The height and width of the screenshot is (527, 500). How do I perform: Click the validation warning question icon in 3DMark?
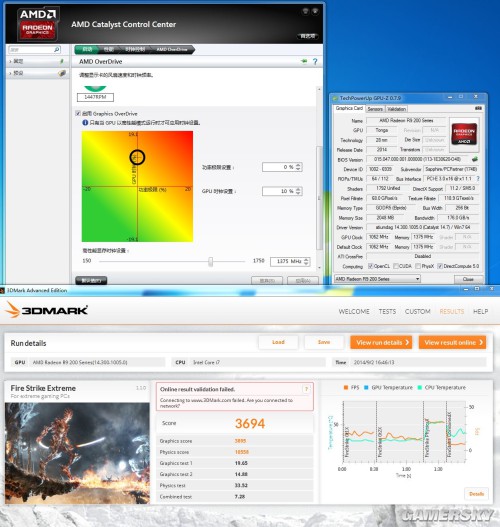[306, 389]
